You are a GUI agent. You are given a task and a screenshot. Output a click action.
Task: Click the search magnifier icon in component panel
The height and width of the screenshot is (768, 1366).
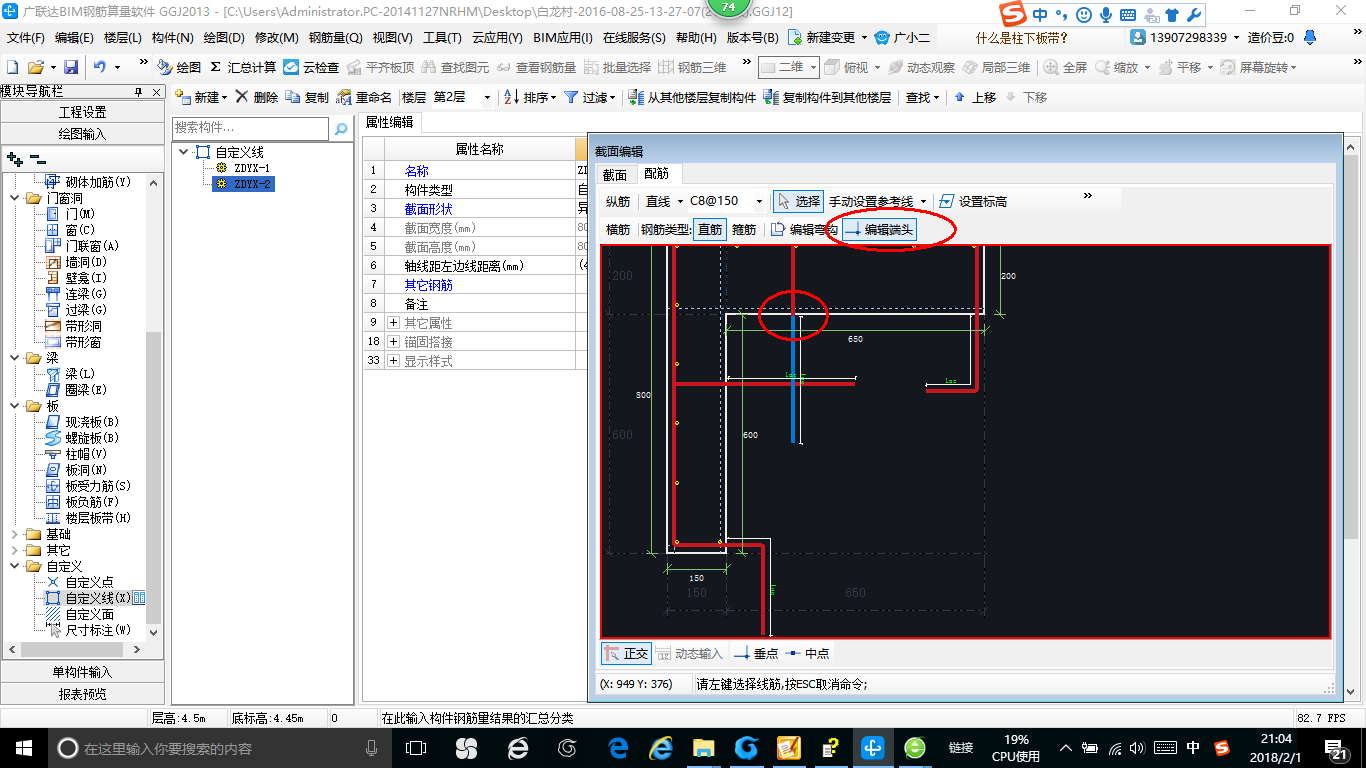[341, 128]
